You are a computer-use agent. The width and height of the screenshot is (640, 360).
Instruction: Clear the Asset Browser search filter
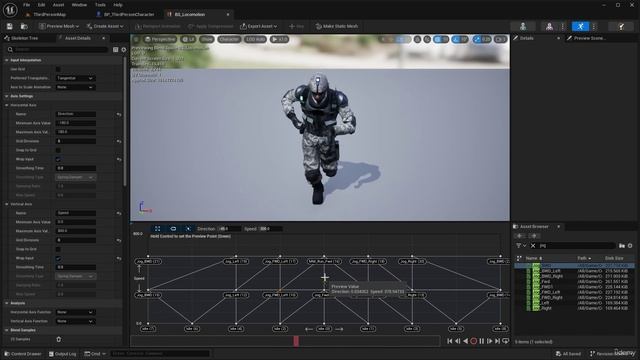point(533,246)
